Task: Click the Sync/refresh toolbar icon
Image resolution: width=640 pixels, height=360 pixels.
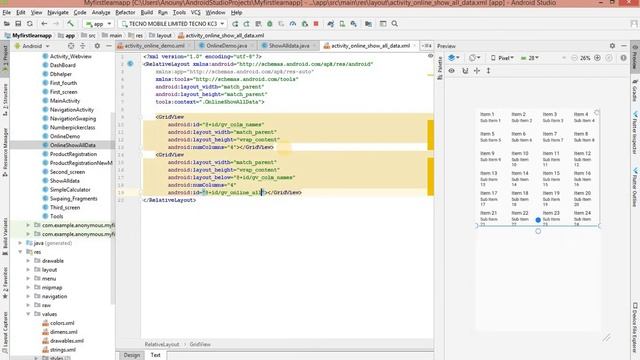Action: click(x=30, y=24)
